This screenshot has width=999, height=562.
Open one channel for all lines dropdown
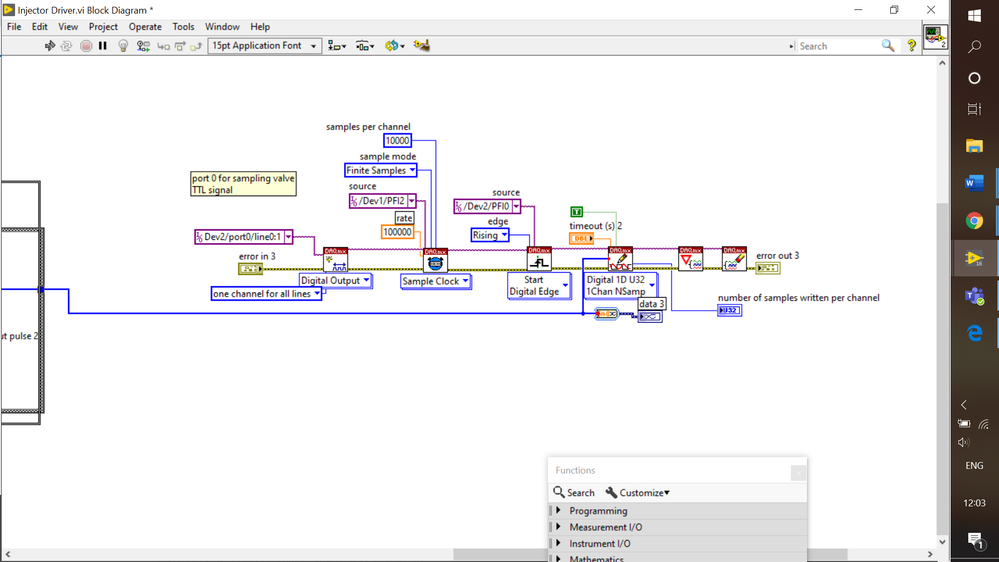[x=266, y=294]
